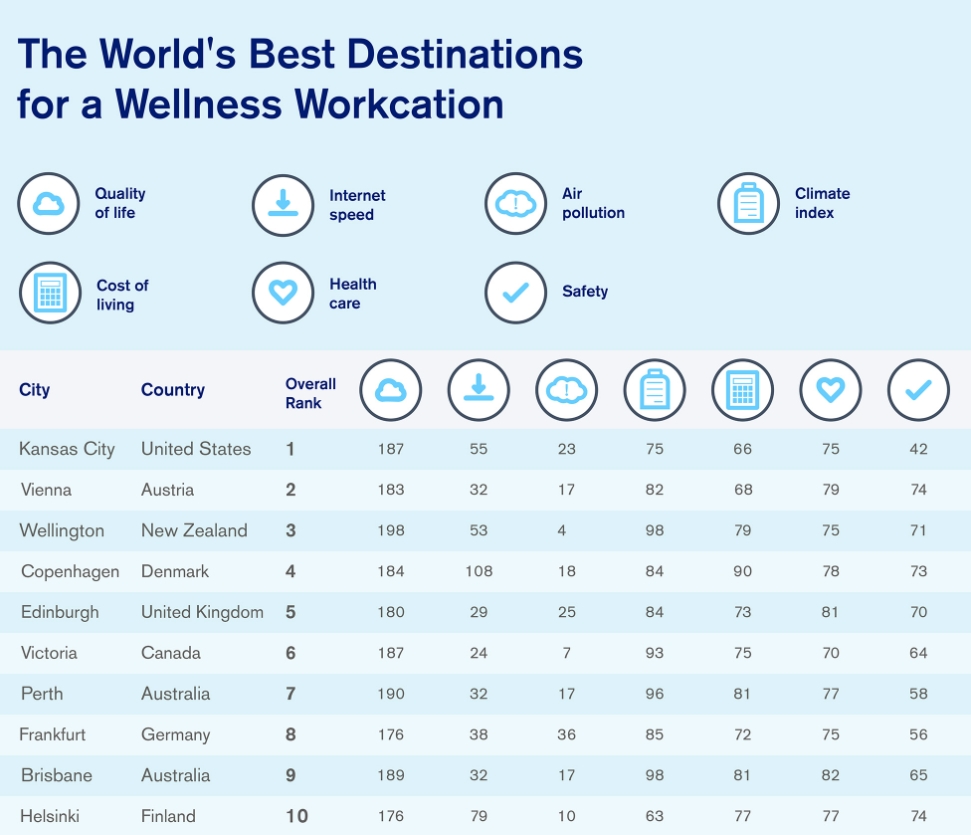Screen dimensions: 971x835
Task: Click Copenhagen's internet speed value 108
Action: [479, 571]
